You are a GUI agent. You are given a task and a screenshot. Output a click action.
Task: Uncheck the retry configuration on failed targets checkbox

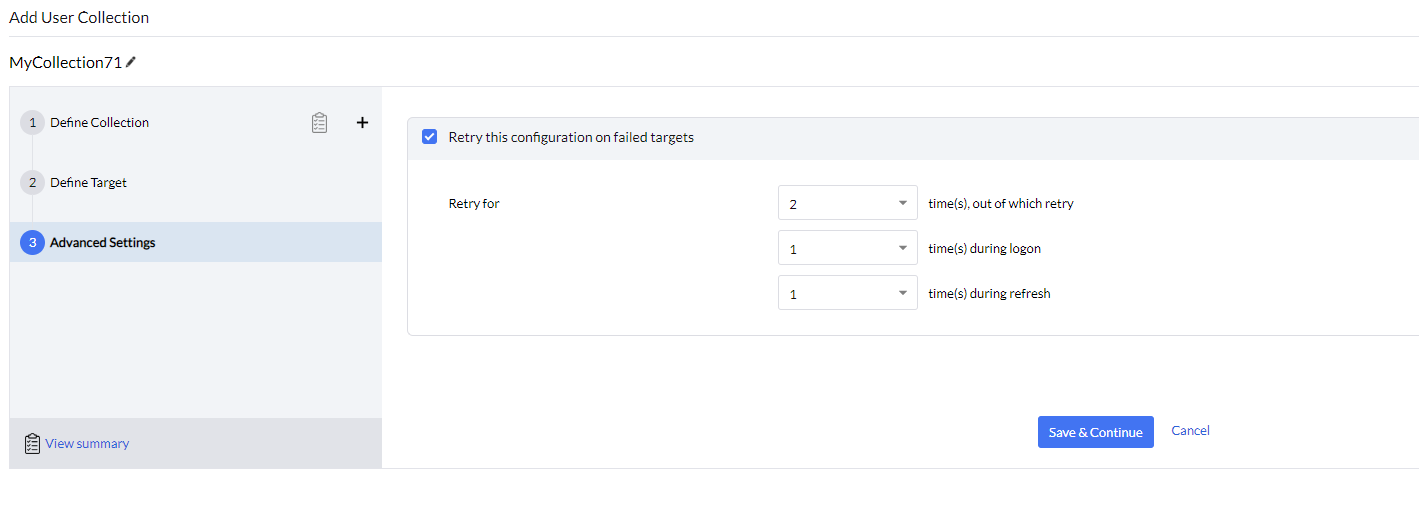point(430,137)
